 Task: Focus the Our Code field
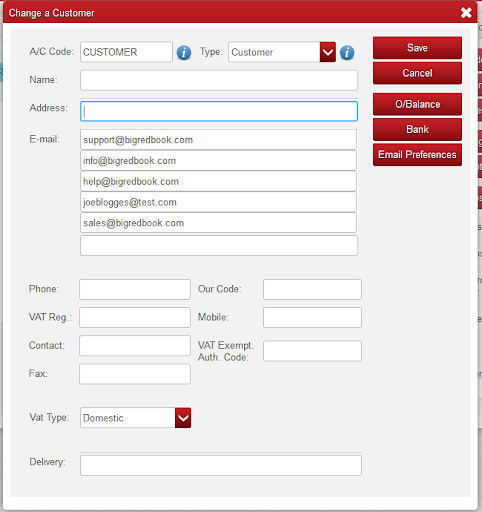[312, 289]
